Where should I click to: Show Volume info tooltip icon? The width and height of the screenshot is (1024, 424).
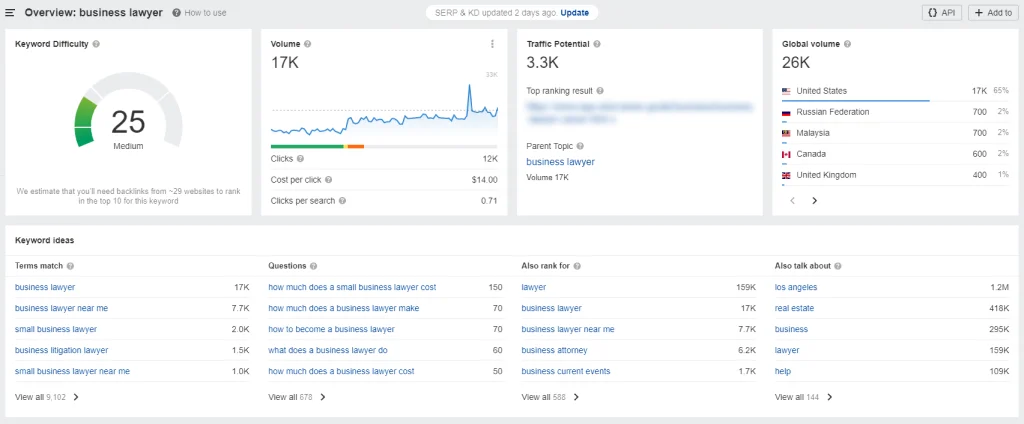click(308, 44)
